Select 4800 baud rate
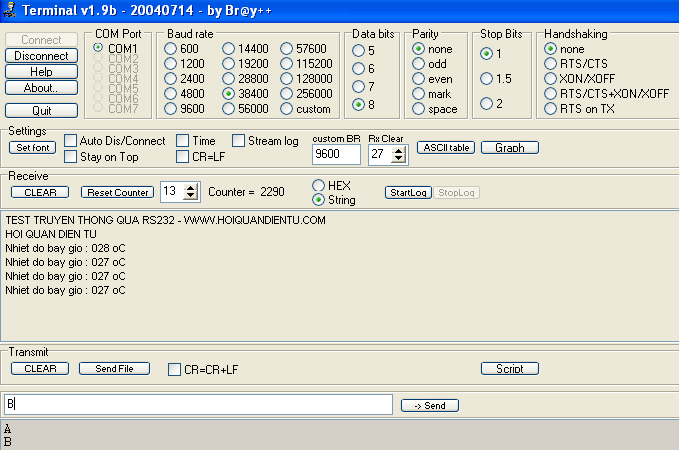Image resolution: width=679 pixels, height=450 pixels. pos(171,94)
